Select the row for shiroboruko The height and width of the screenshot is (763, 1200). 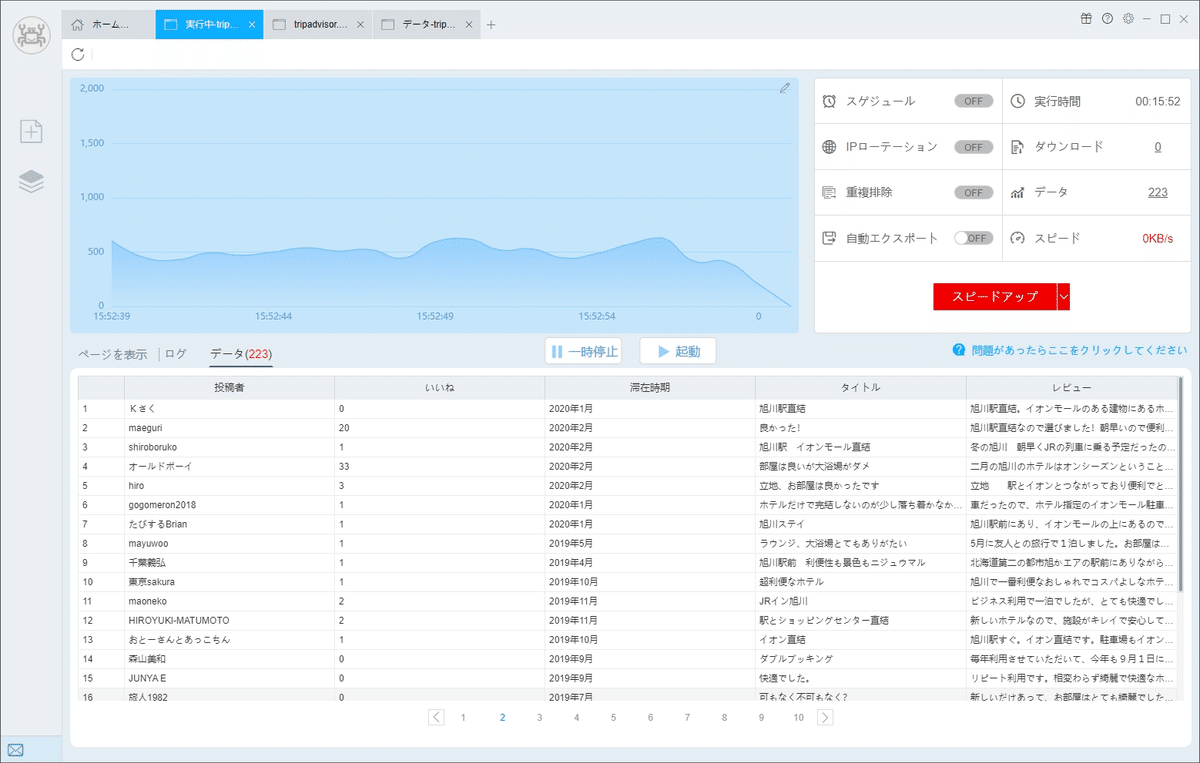click(x=628, y=447)
